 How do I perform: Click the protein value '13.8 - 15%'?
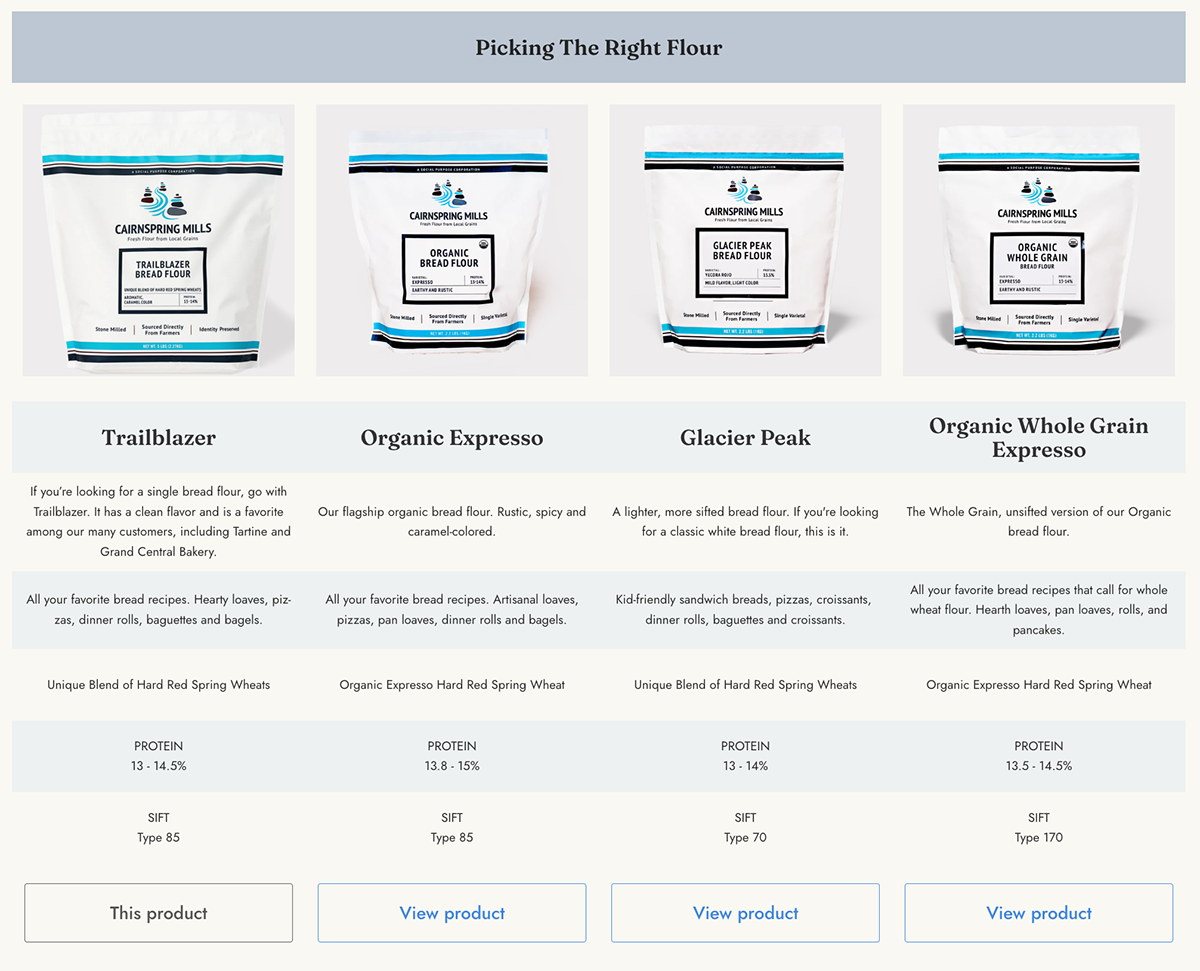coord(452,766)
